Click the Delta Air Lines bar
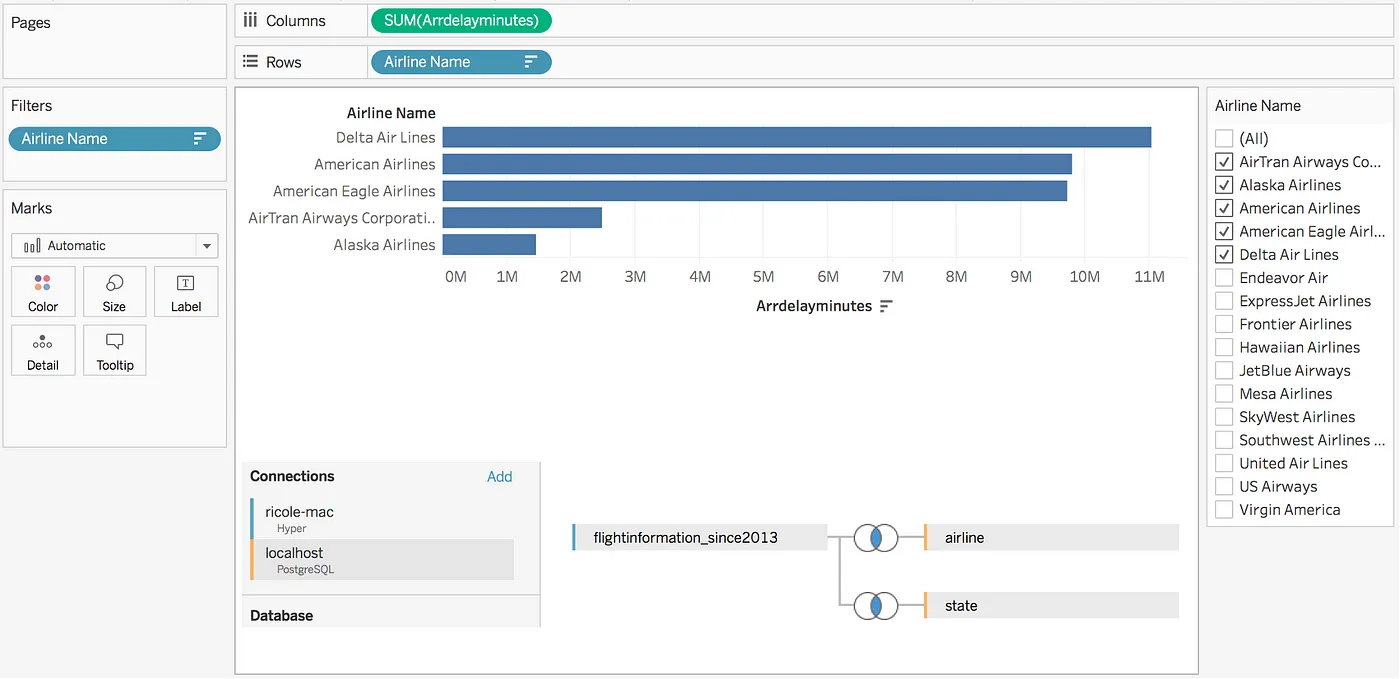The image size is (1400, 679). coord(796,137)
